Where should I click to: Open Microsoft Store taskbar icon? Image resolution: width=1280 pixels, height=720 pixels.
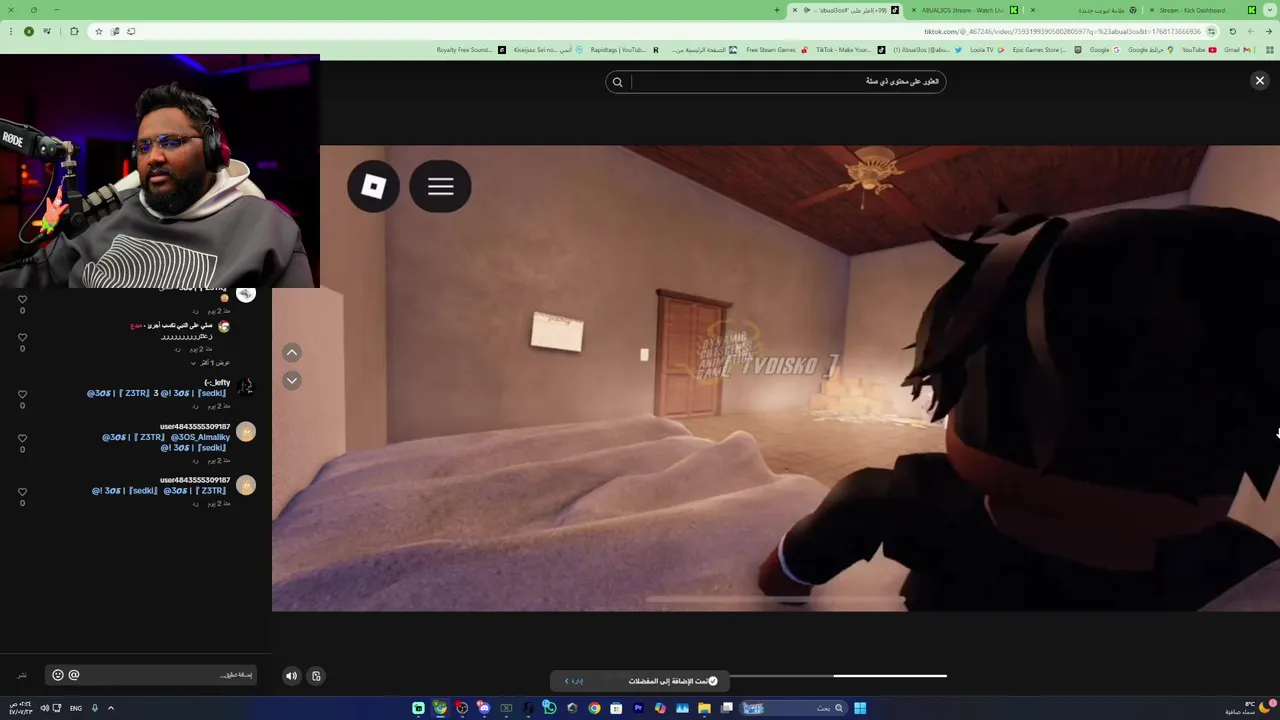coord(616,708)
